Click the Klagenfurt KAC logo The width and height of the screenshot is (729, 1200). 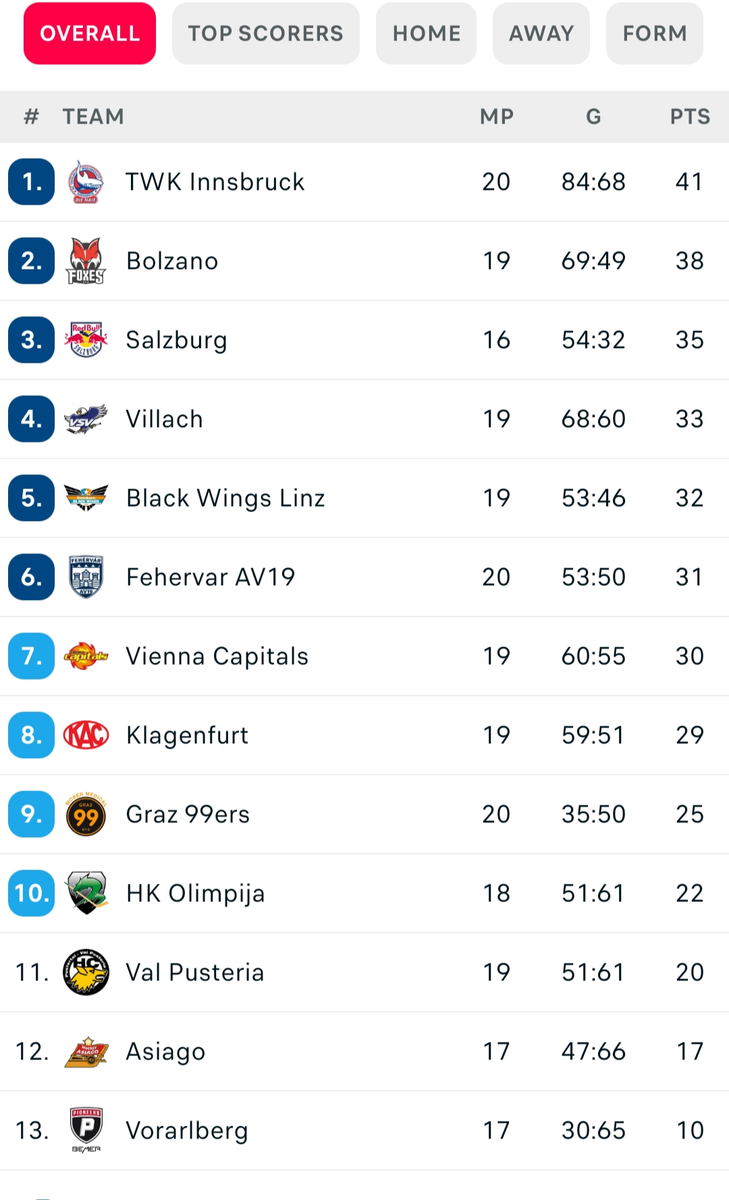tap(86, 735)
